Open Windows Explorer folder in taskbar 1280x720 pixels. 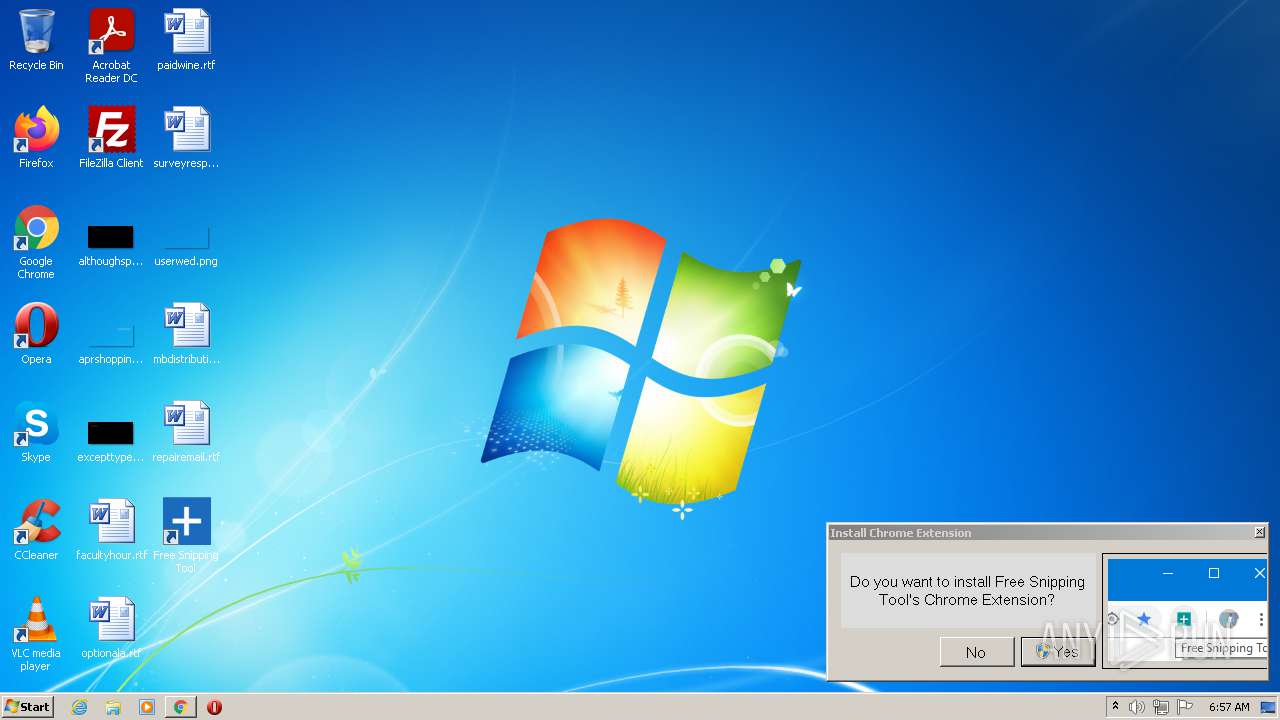point(113,707)
